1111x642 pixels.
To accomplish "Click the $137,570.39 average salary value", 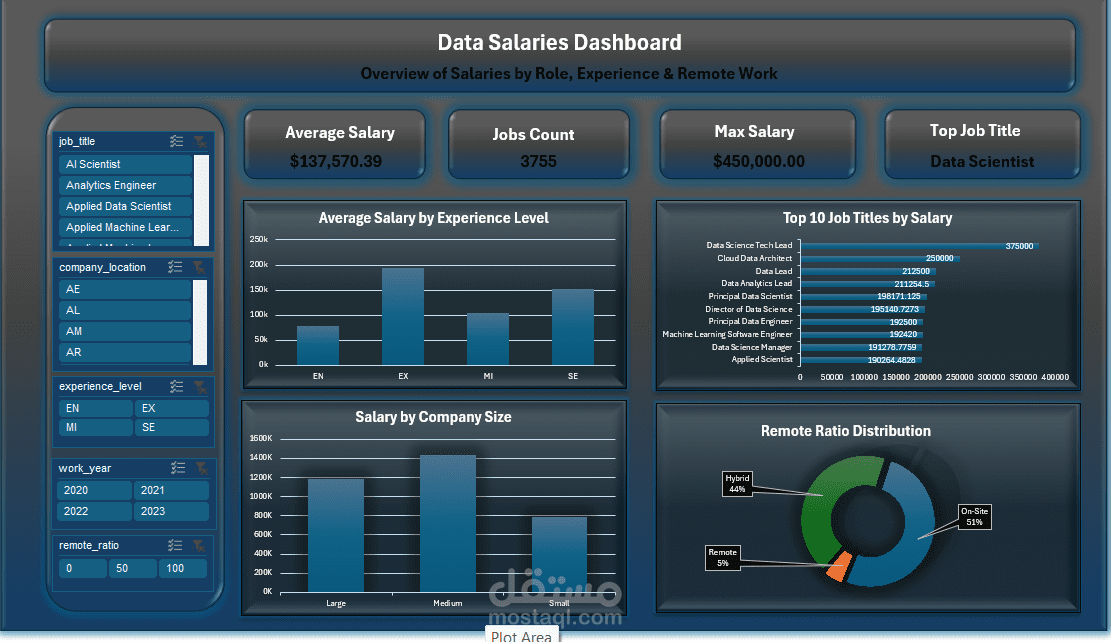I will tap(336, 162).
